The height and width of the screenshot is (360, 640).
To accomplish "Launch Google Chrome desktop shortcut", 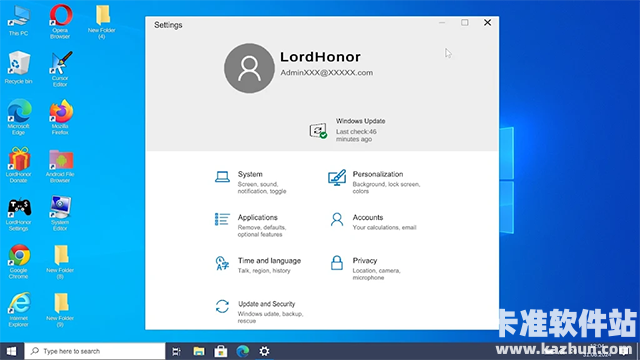I will tap(19, 261).
